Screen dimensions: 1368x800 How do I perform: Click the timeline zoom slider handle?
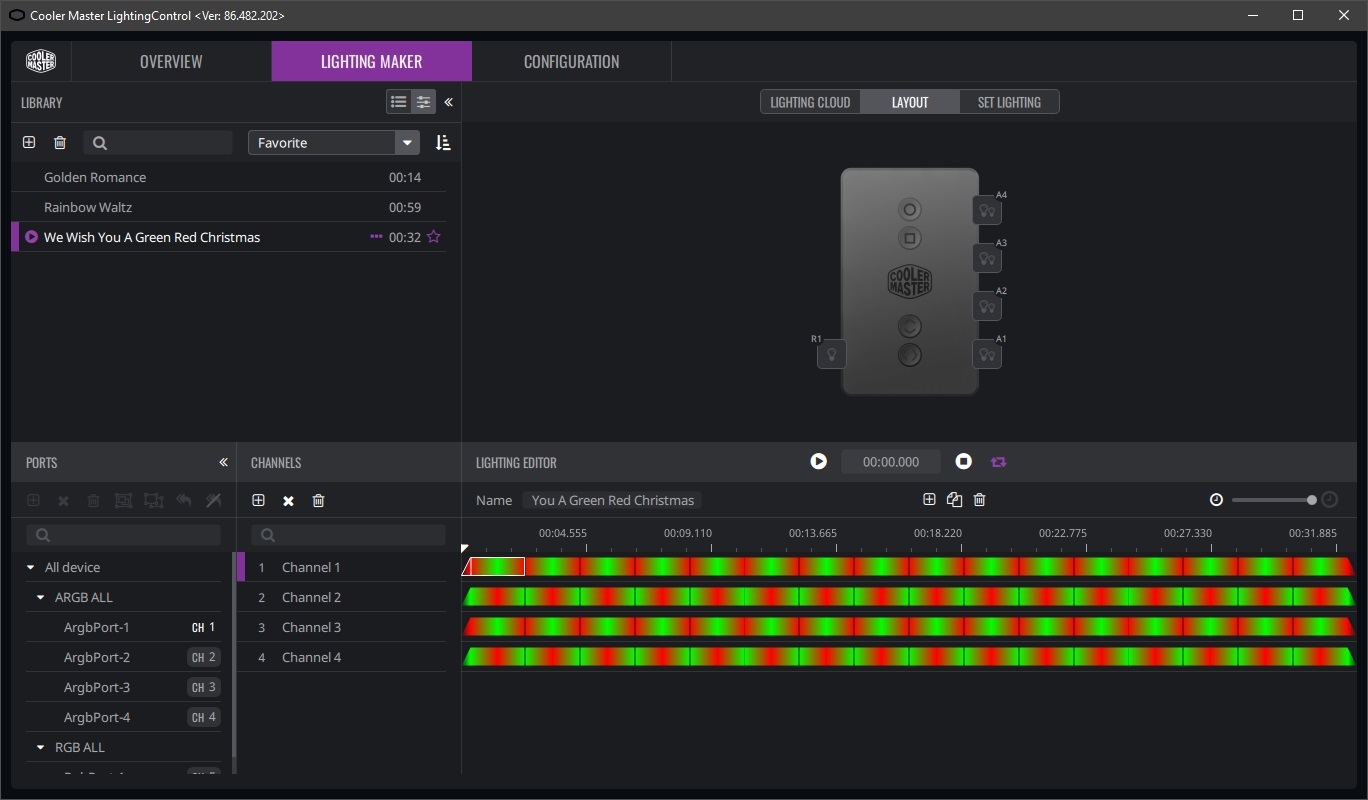[1311, 500]
